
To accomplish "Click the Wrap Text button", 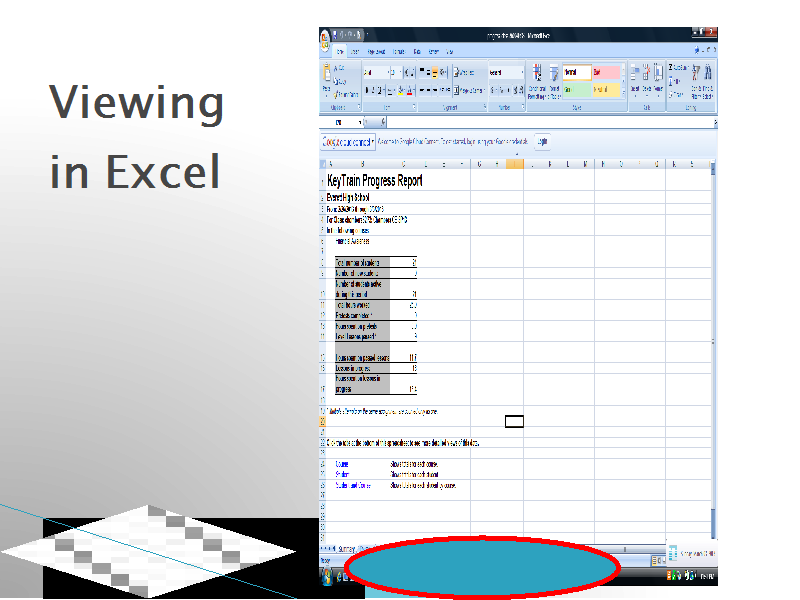I will [464, 72].
